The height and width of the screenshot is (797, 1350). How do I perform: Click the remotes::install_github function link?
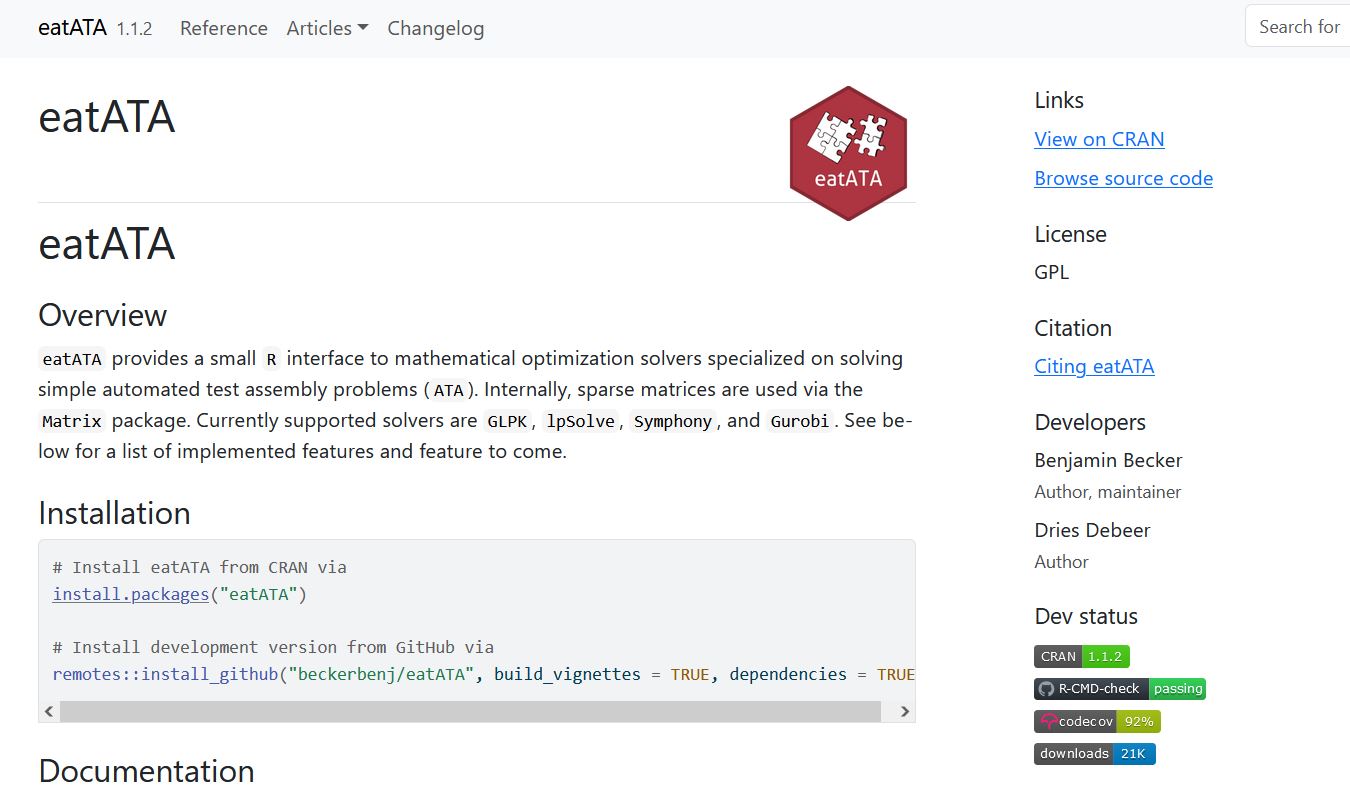click(x=165, y=674)
